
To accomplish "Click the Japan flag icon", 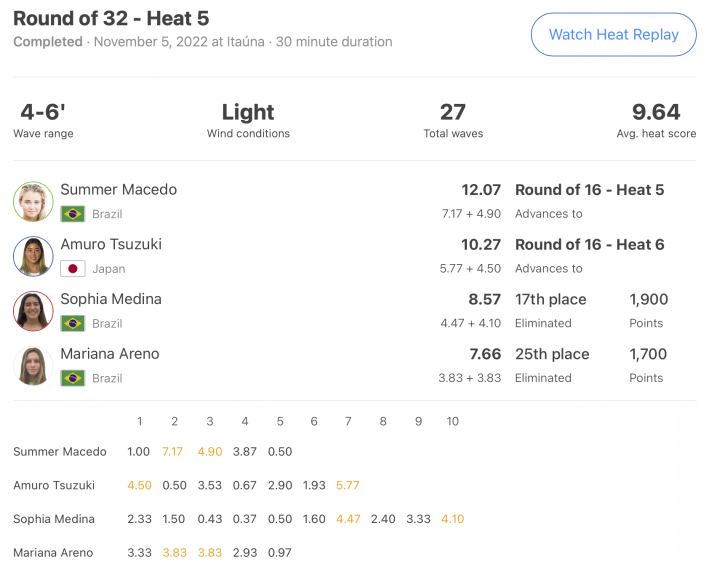I will coord(73,269).
